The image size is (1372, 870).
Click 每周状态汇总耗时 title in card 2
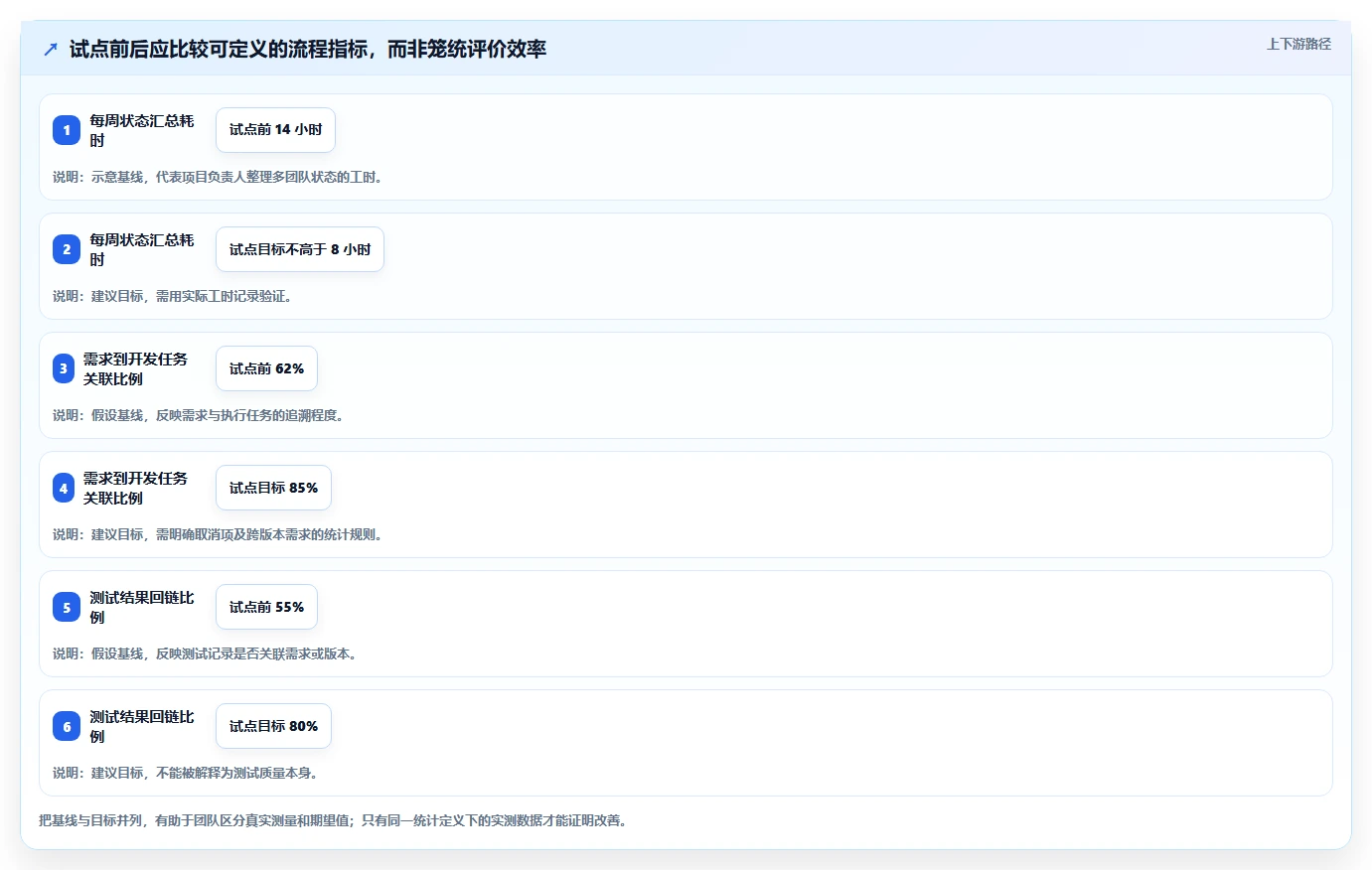click(142, 249)
